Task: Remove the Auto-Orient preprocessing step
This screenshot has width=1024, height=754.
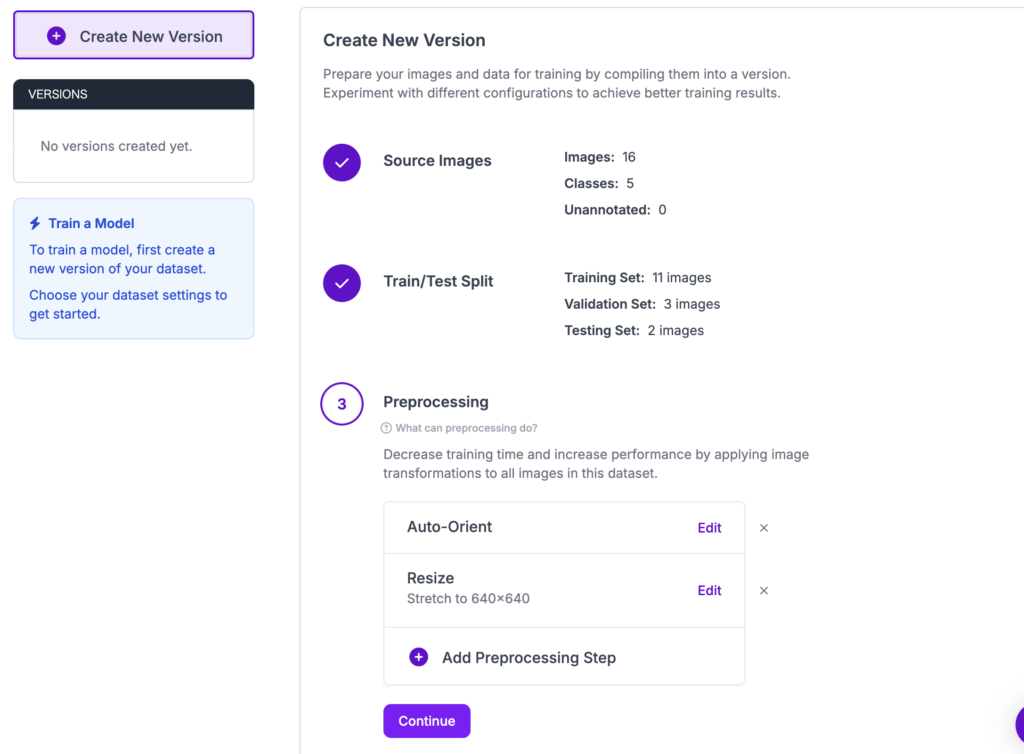Action: 764,528
